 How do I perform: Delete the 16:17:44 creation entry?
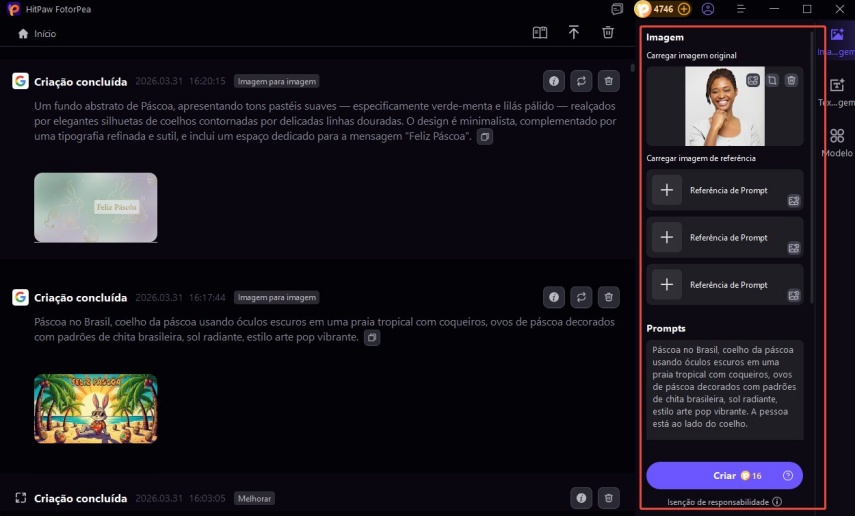click(x=609, y=297)
